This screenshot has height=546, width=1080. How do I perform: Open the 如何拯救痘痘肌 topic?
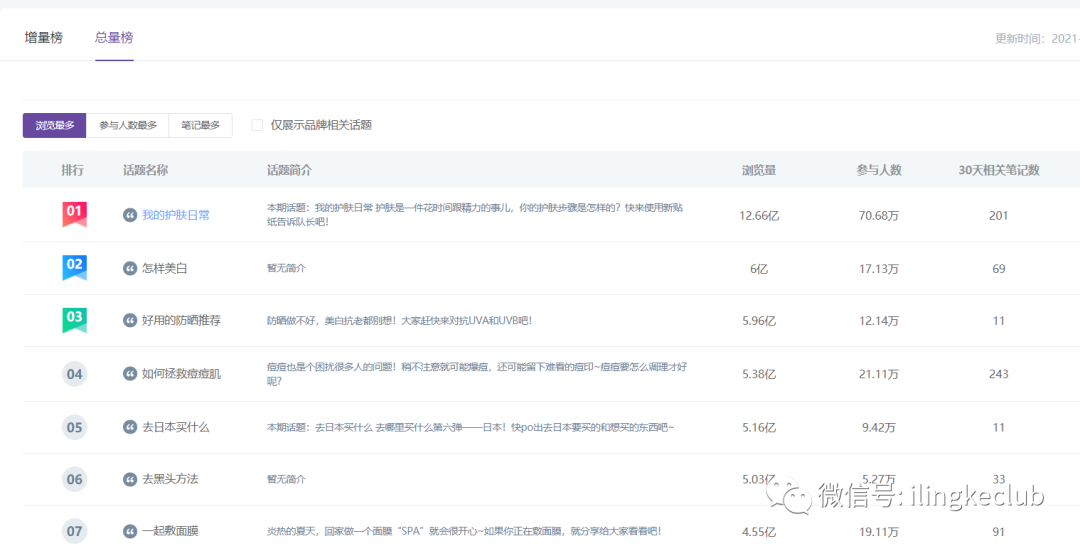click(181, 374)
